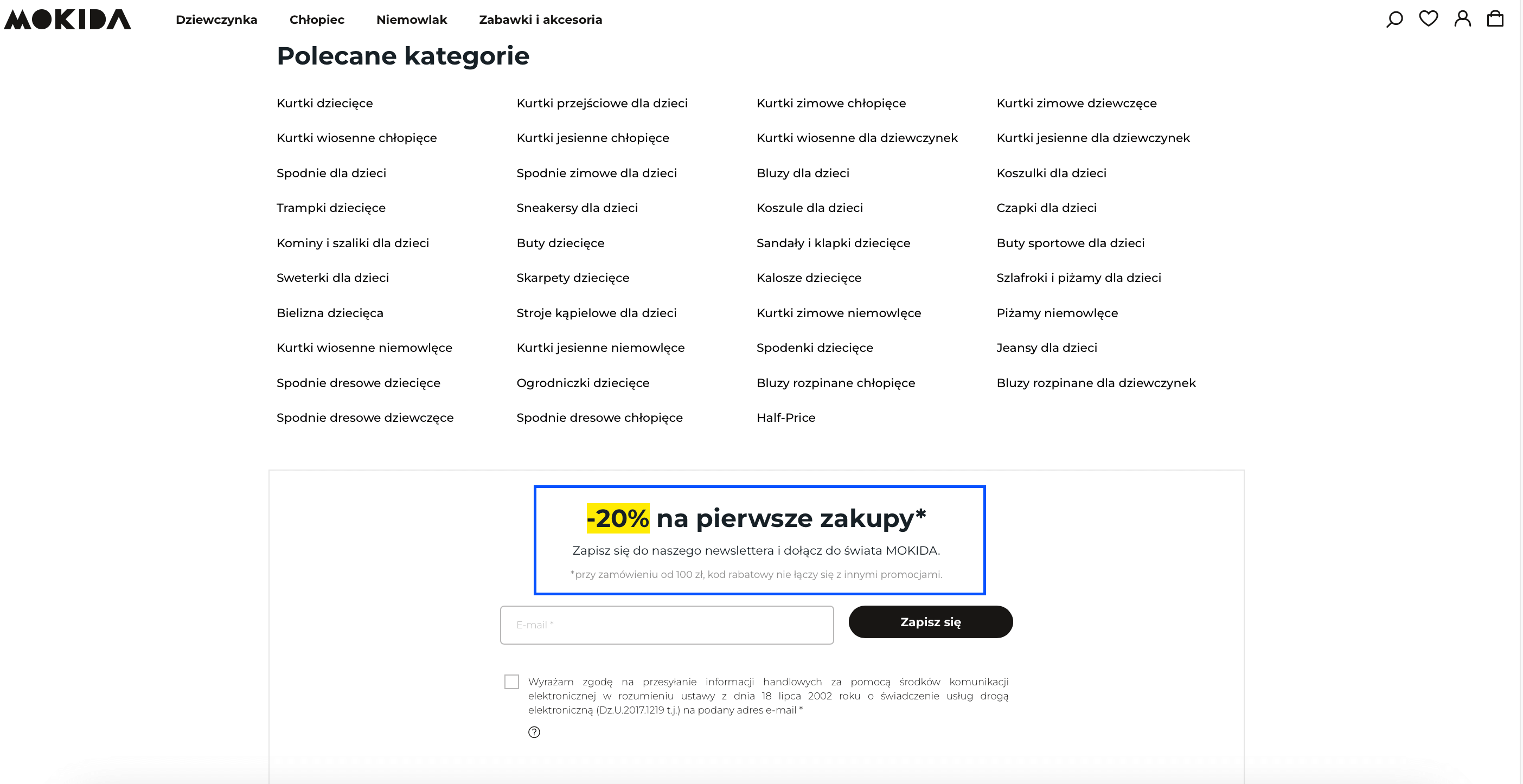
Task: Open the shopping bag icon
Action: point(1495,19)
